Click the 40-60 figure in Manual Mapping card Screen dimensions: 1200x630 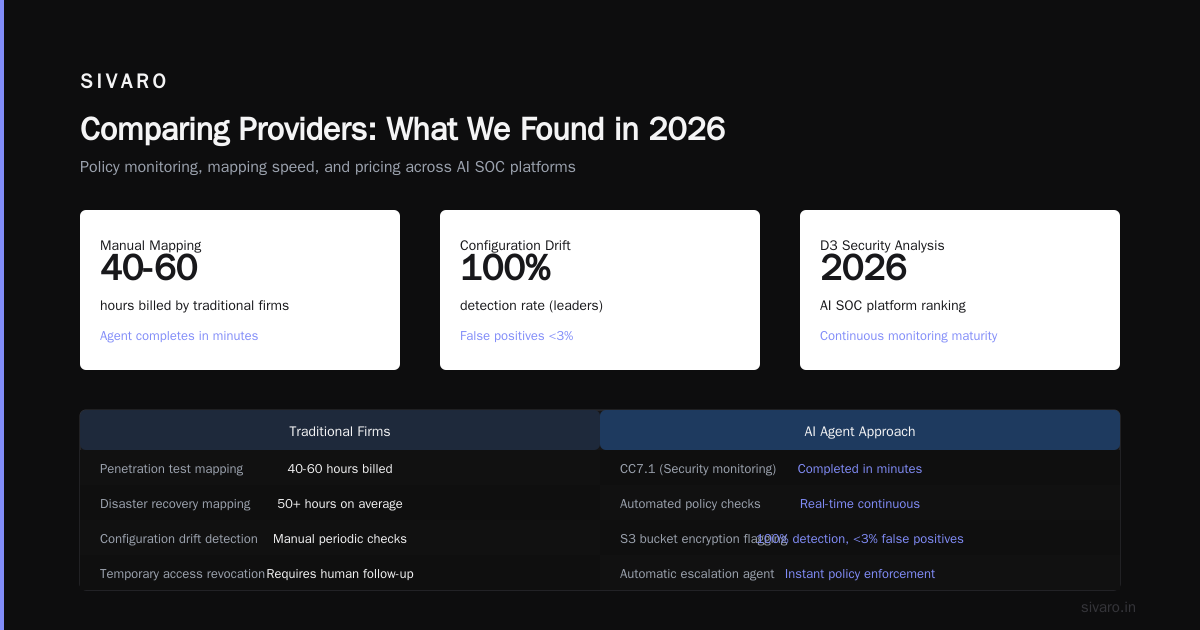point(149,268)
